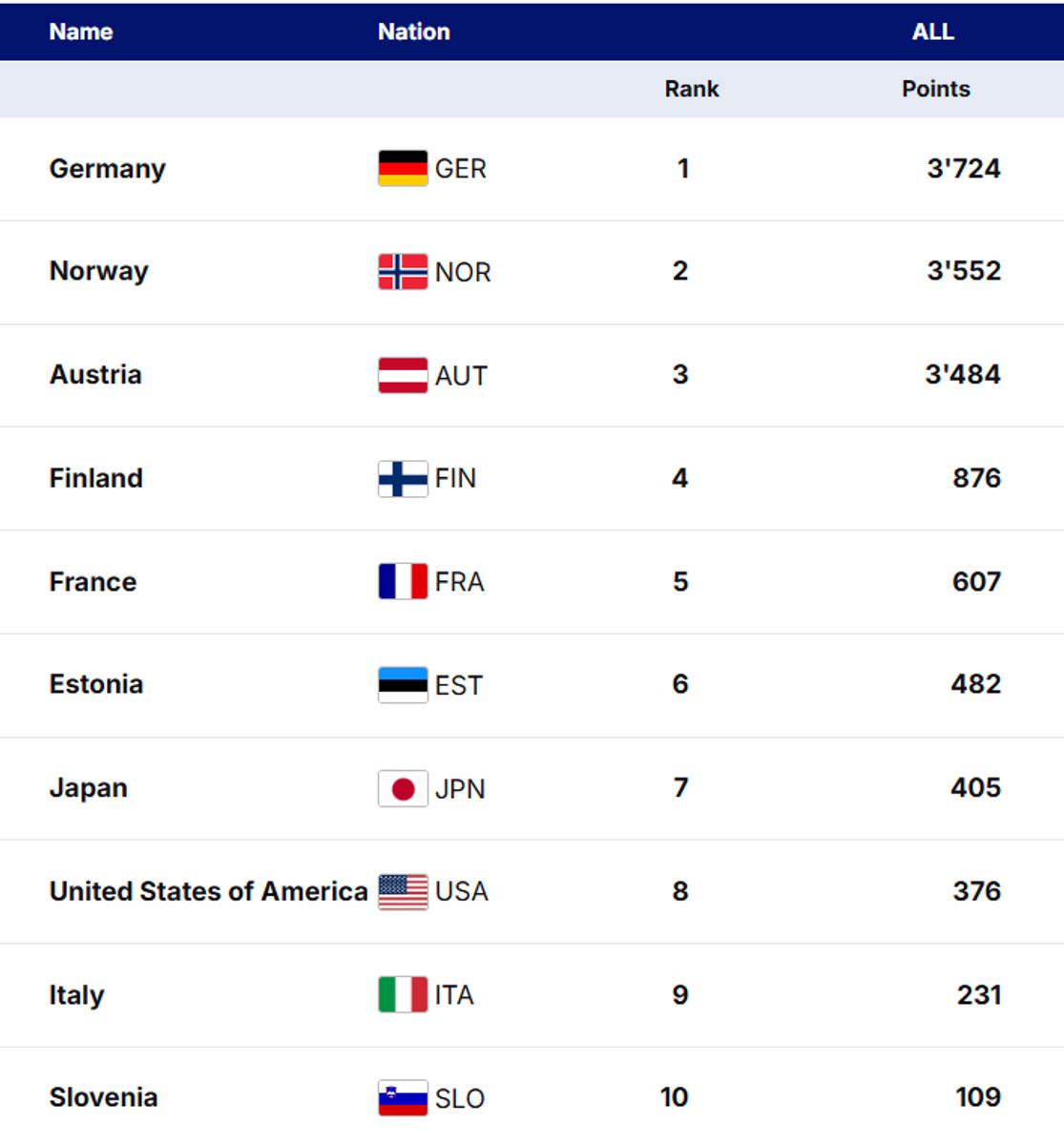Screen dimensions: 1064x1145
Task: Click the Estonian flag icon
Action: tap(403, 684)
